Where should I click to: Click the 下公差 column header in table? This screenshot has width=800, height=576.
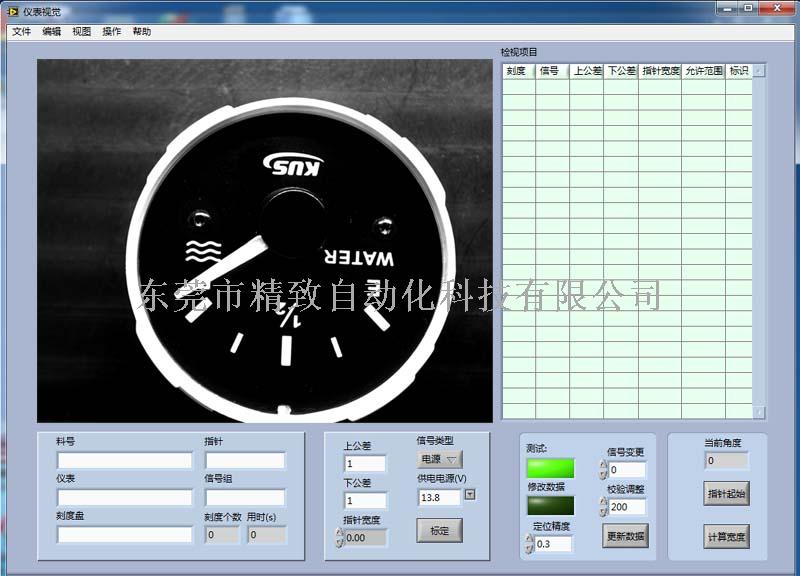(x=621, y=71)
